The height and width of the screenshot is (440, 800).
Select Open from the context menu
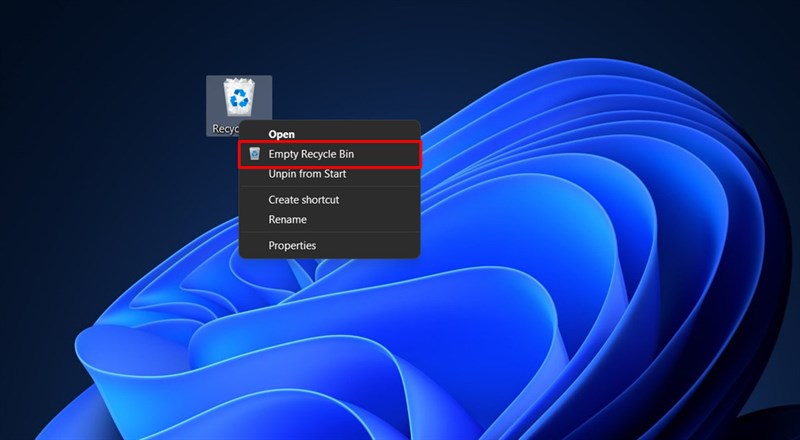281,134
